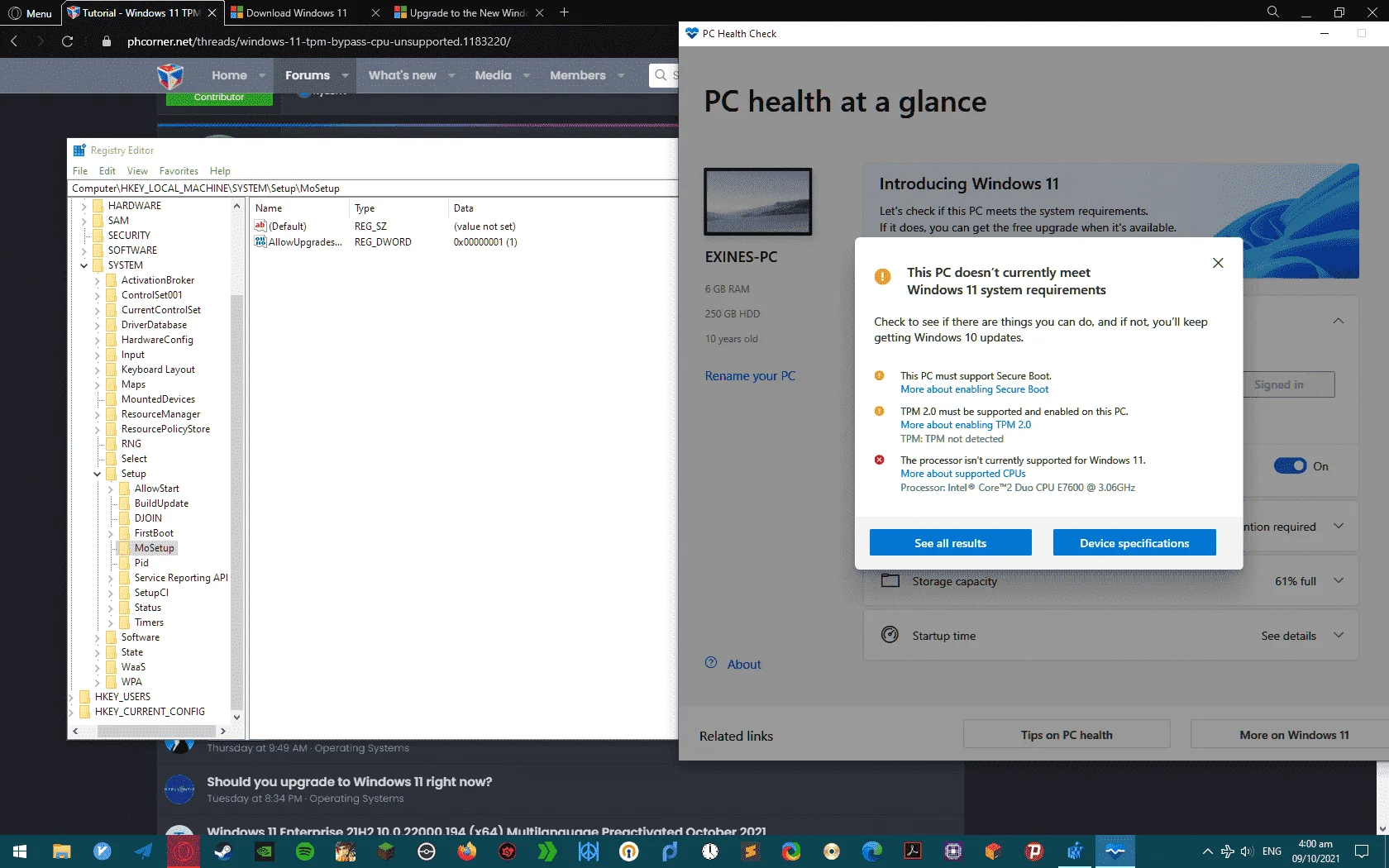This screenshot has height=868, width=1389.
Task: Select the (Default) registry value icon
Action: pos(260,226)
